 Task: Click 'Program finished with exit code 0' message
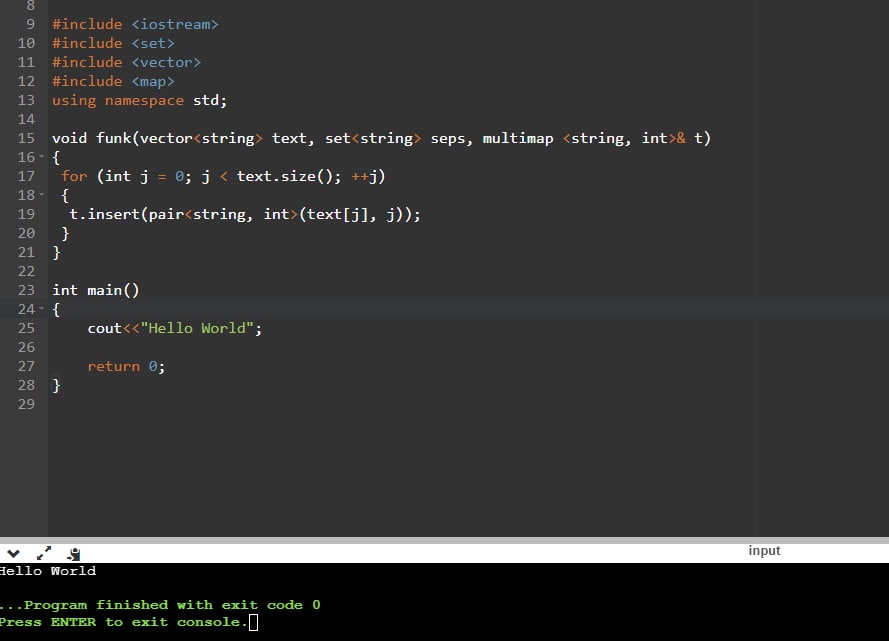tap(172, 605)
